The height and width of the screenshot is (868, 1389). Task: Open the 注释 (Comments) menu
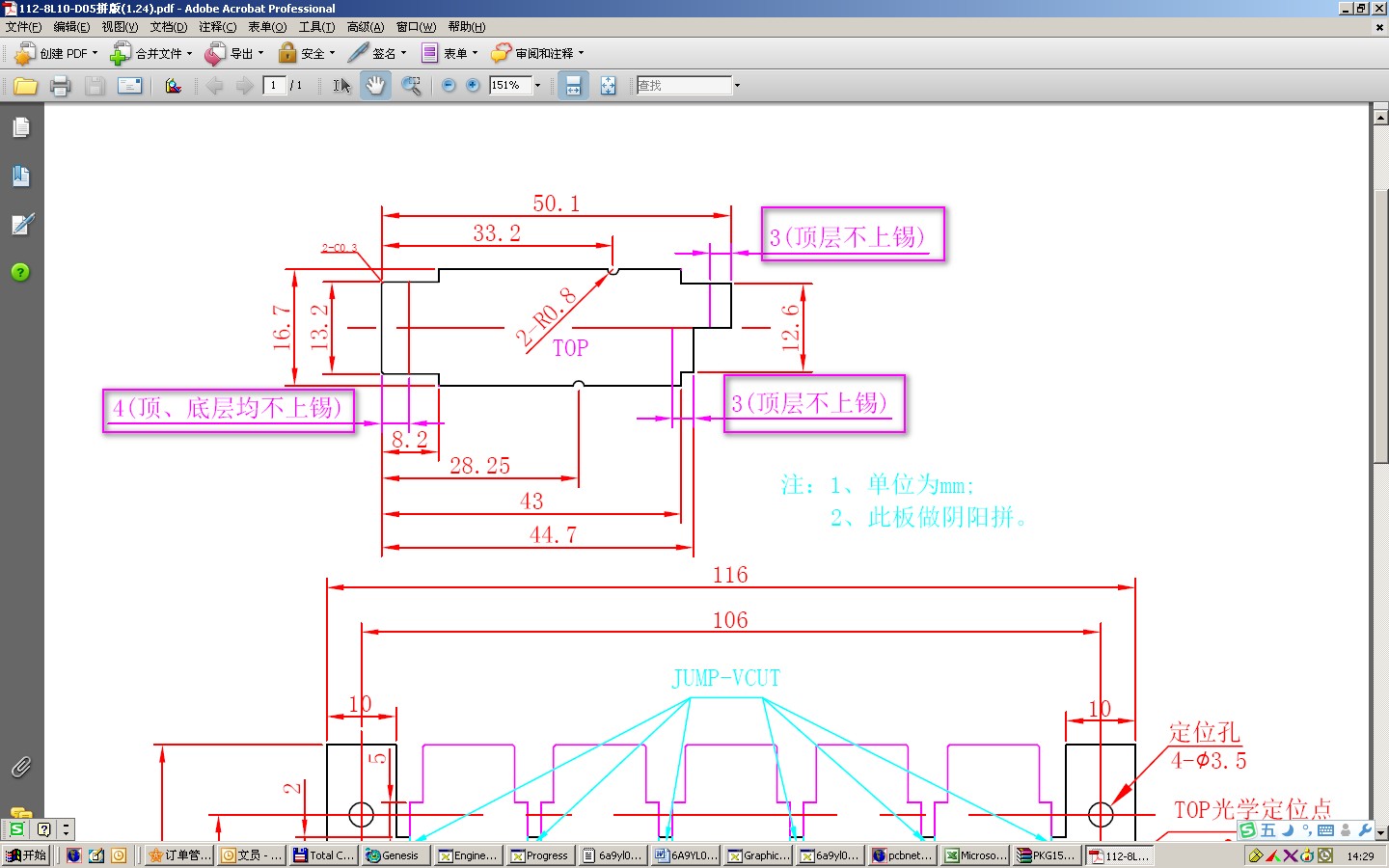(217, 27)
